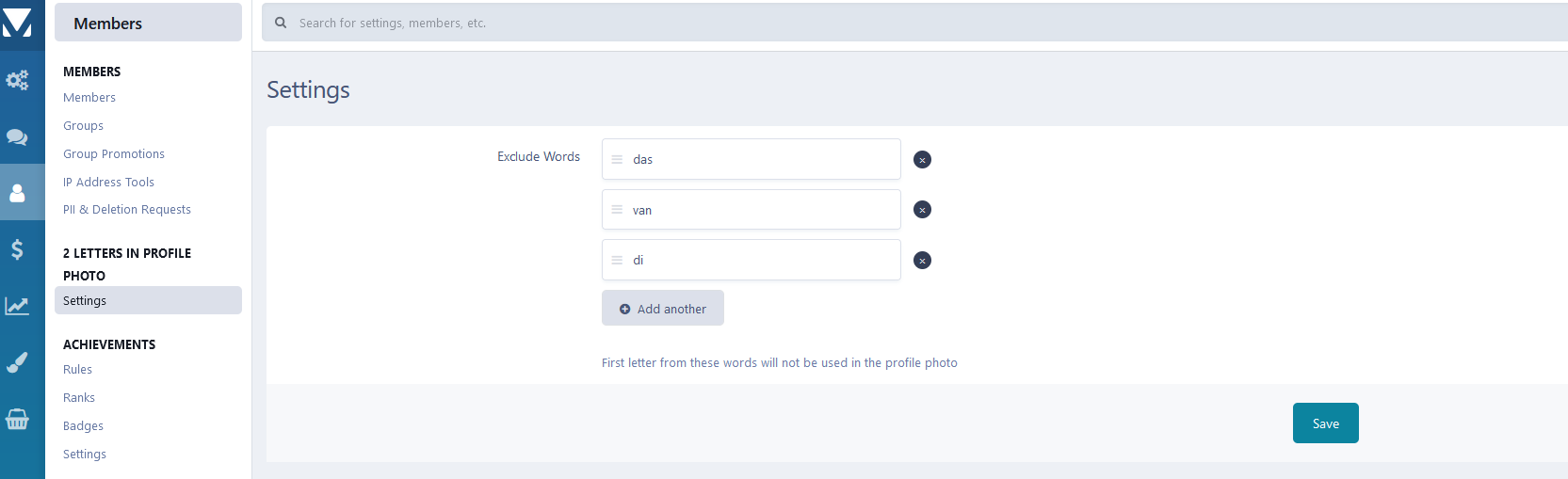
Task: Focus the top search bar
Action: (848, 23)
